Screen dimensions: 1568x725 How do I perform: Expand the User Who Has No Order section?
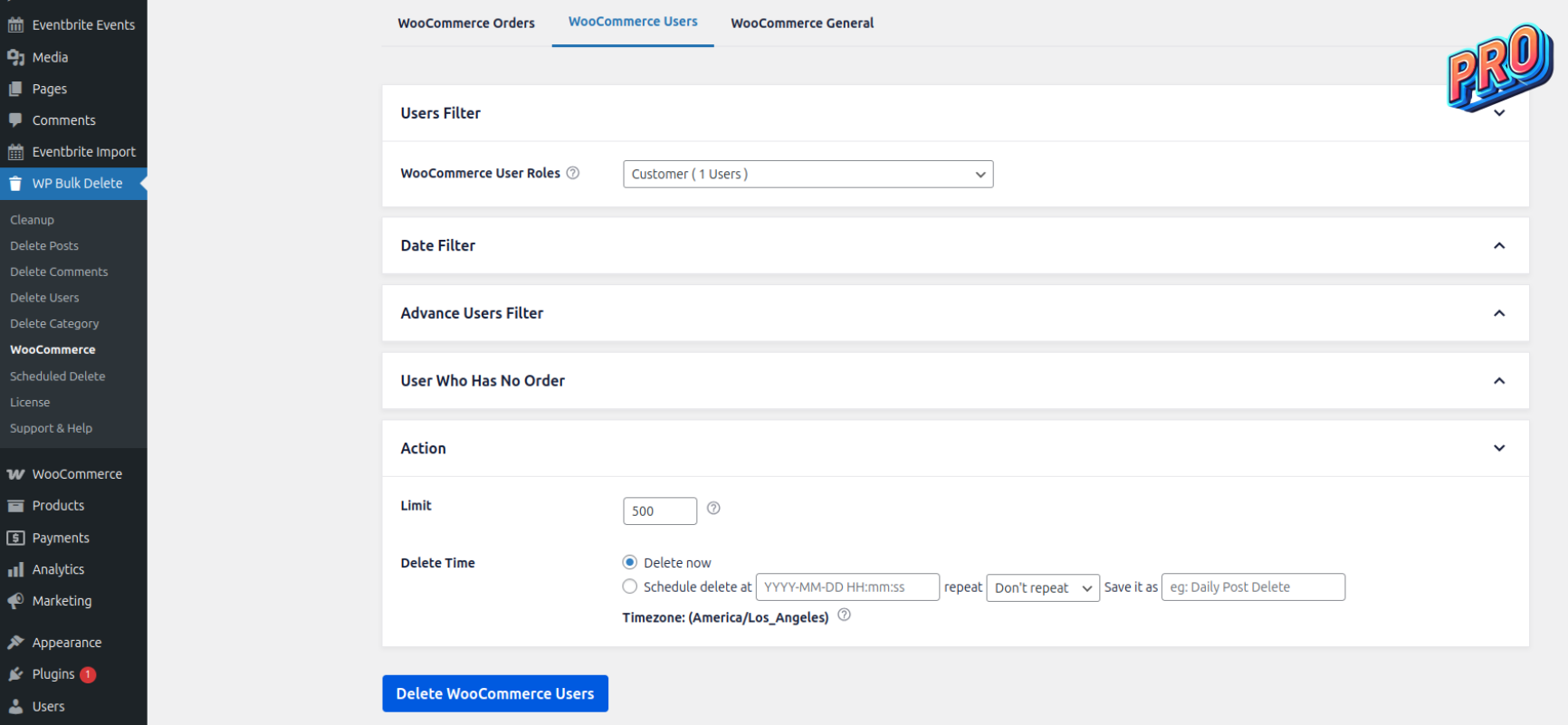pos(1499,381)
